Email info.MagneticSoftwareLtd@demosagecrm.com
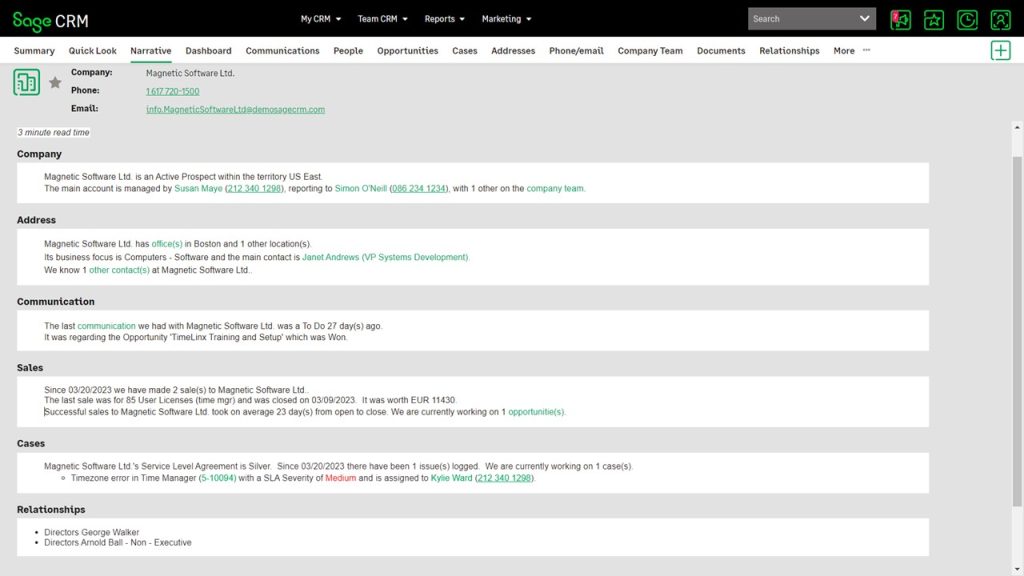Screen dimensions: 1024x576 pos(234,109)
